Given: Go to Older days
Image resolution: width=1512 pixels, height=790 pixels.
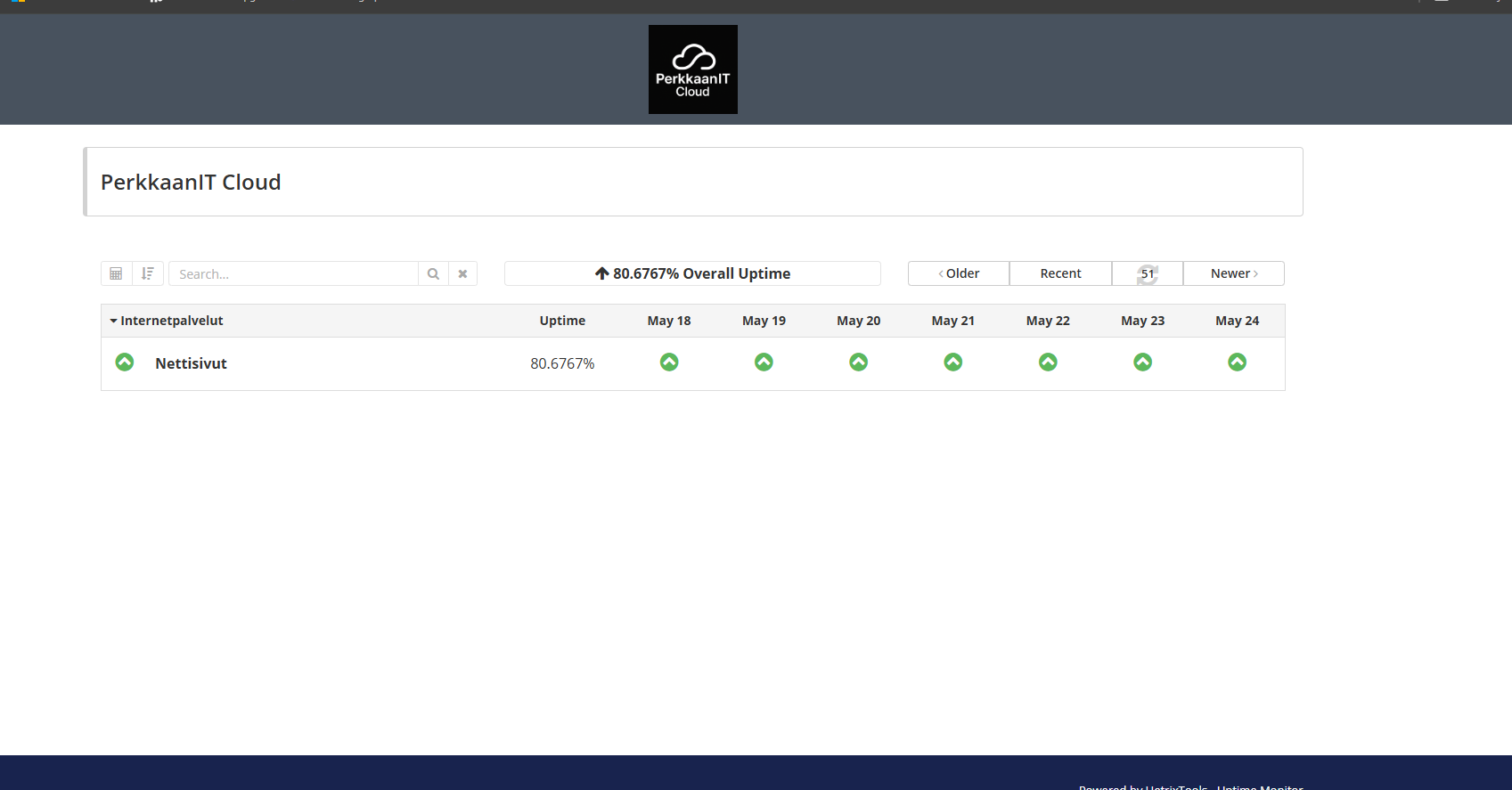Looking at the screenshot, I should pos(959,273).
